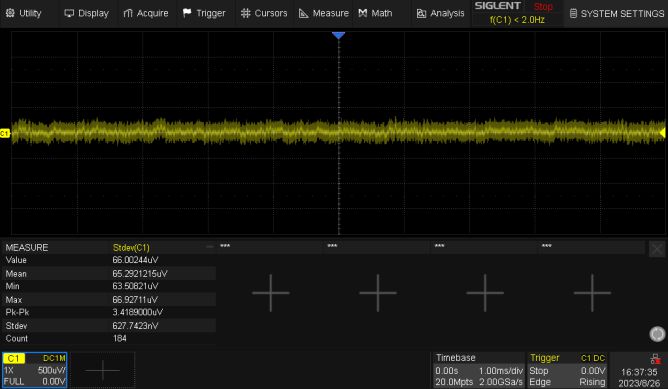
Task: Open the Trigger flag menu
Action: click(x=204, y=13)
